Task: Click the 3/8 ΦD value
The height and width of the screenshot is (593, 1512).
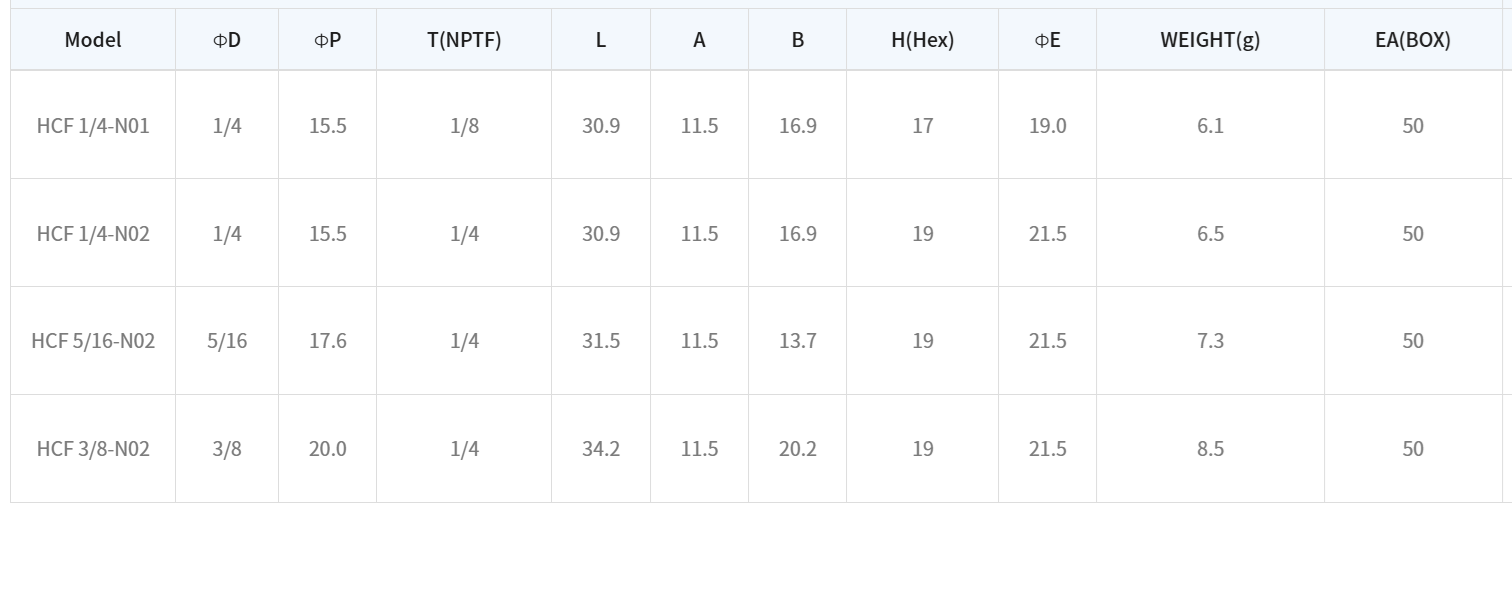Action: pos(227,449)
